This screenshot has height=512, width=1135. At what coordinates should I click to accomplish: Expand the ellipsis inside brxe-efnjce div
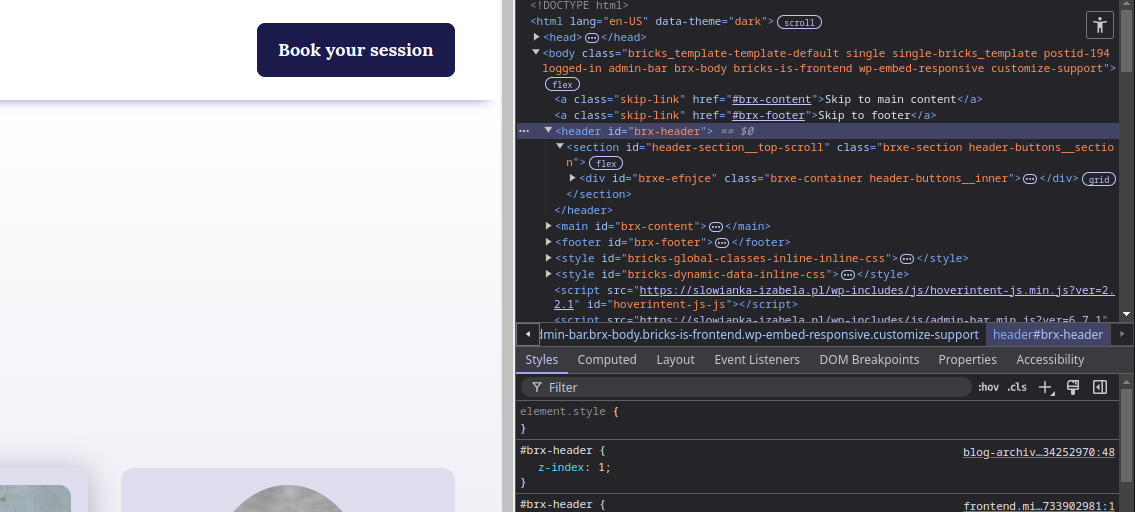1029,179
